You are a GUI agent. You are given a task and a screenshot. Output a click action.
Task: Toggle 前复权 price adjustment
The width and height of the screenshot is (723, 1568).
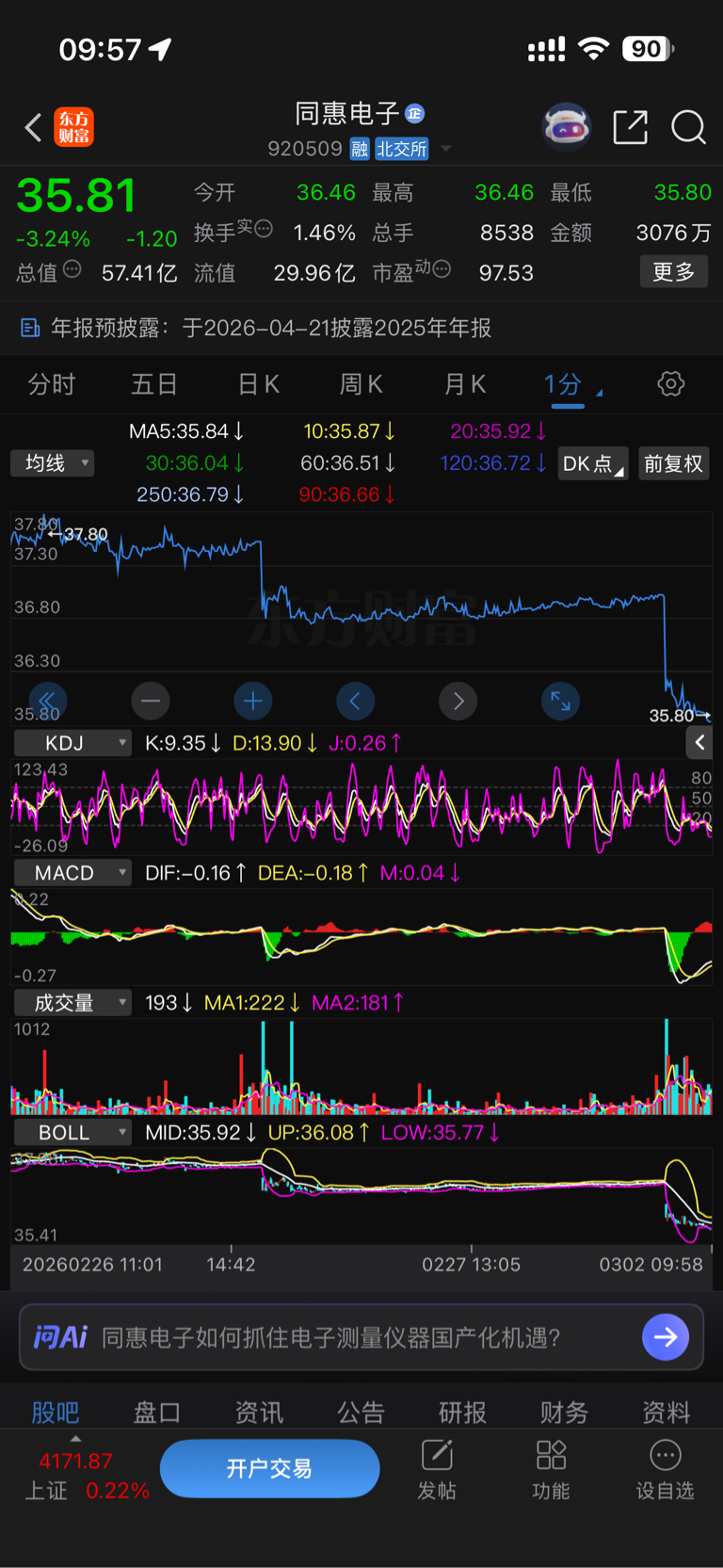[x=673, y=463]
